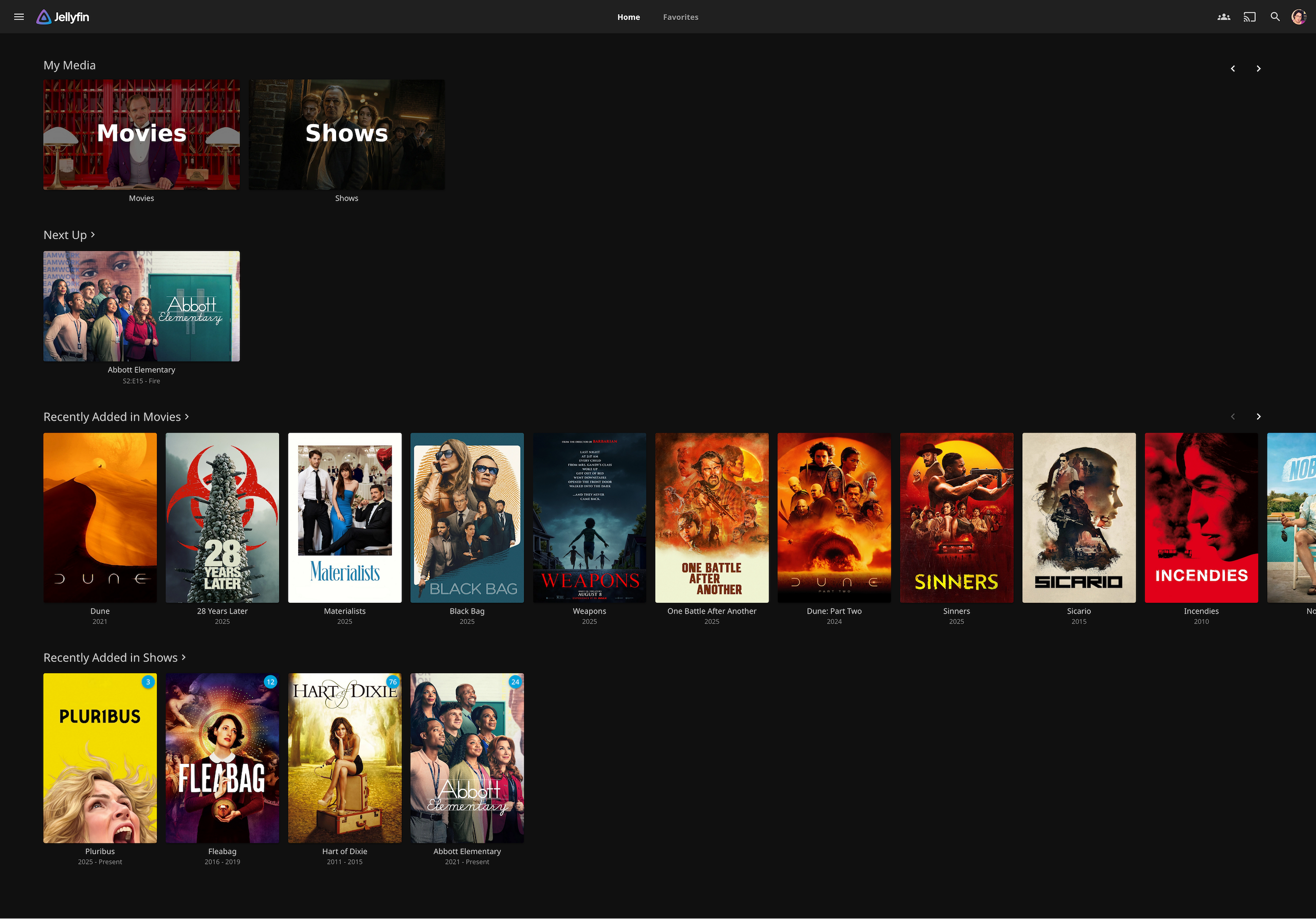Click the Jellyfin logo
1316x919 pixels.
coord(63,17)
